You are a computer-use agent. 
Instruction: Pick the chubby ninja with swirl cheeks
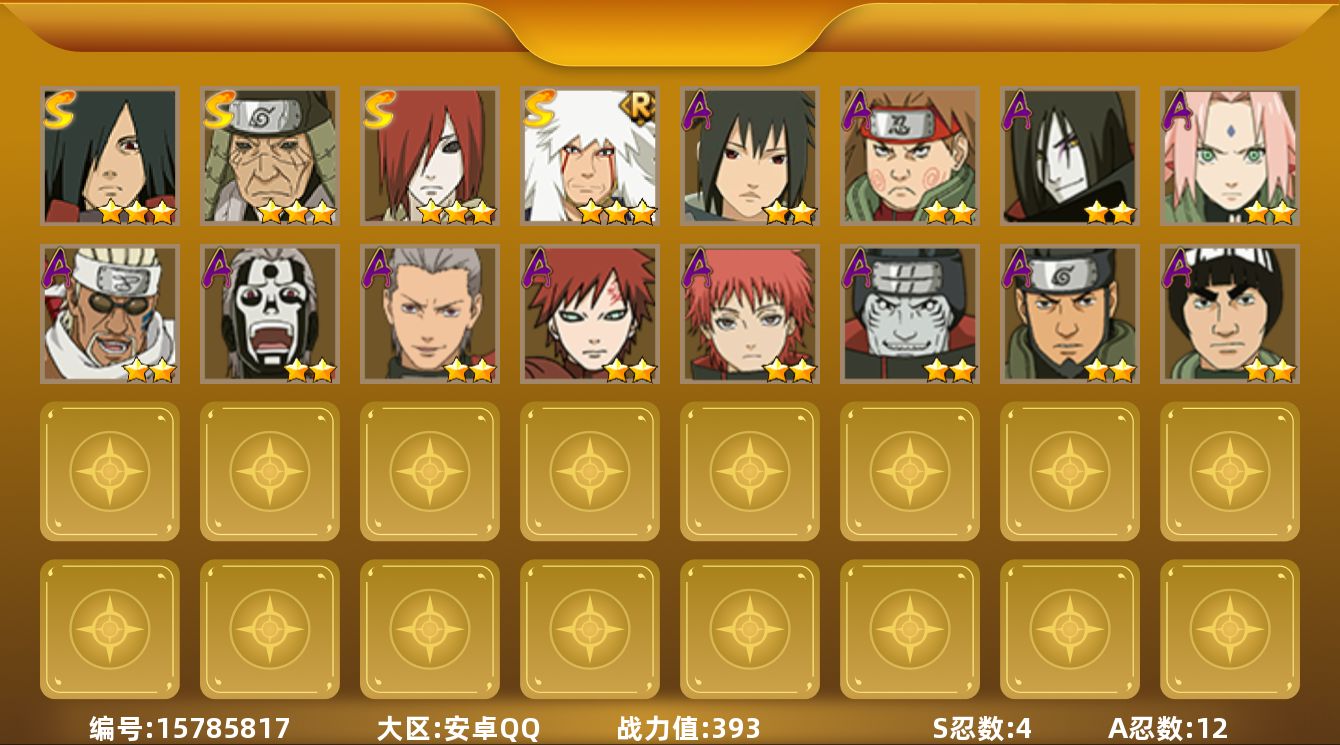point(909,156)
